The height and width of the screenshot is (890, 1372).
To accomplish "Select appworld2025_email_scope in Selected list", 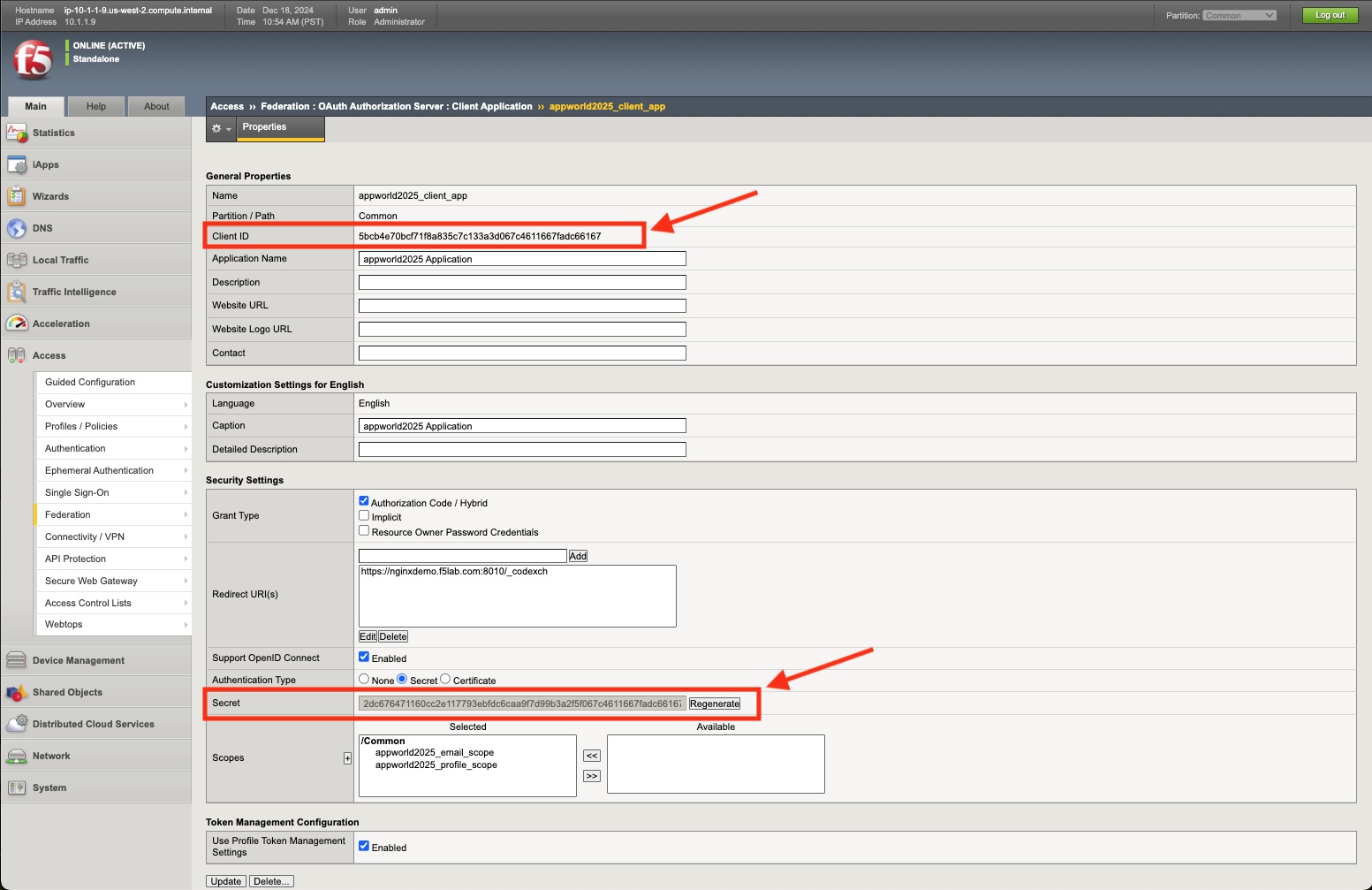I will (x=434, y=753).
